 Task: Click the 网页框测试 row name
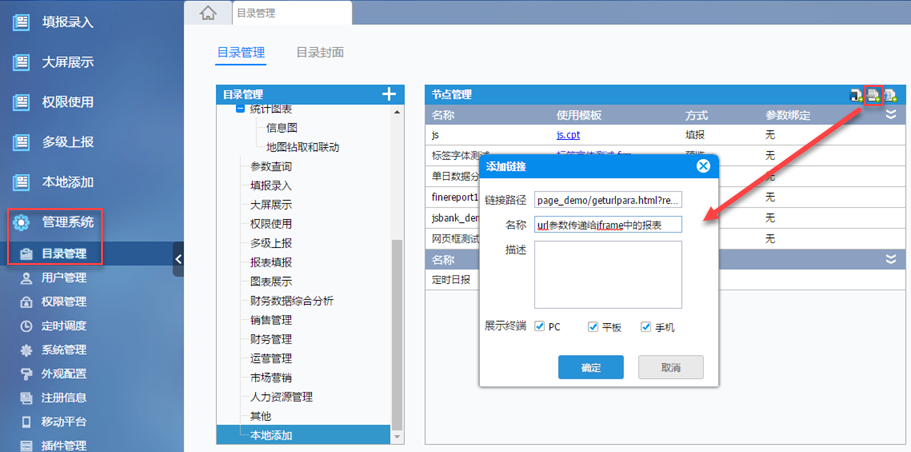[x=456, y=238]
